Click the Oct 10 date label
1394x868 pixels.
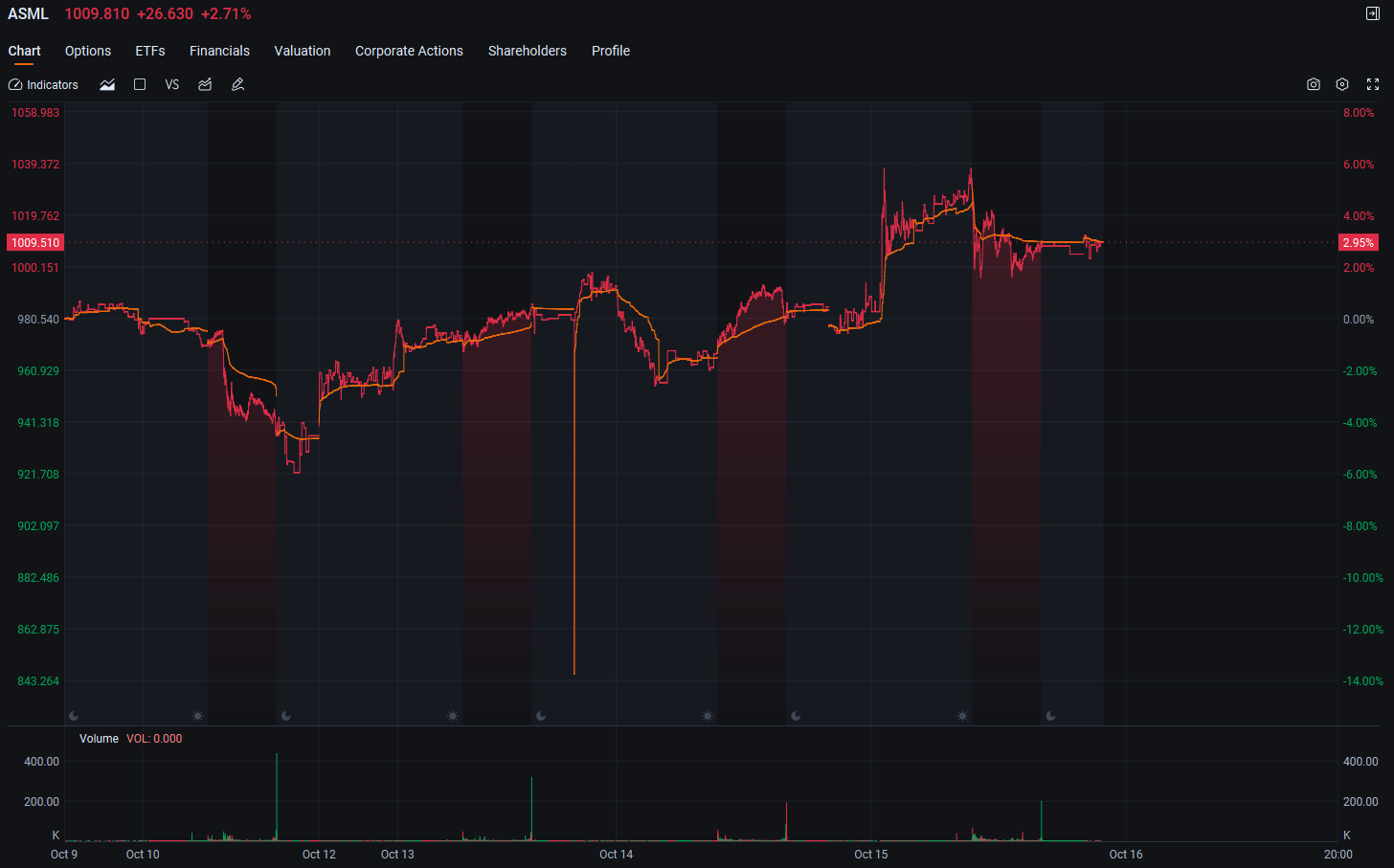143,855
